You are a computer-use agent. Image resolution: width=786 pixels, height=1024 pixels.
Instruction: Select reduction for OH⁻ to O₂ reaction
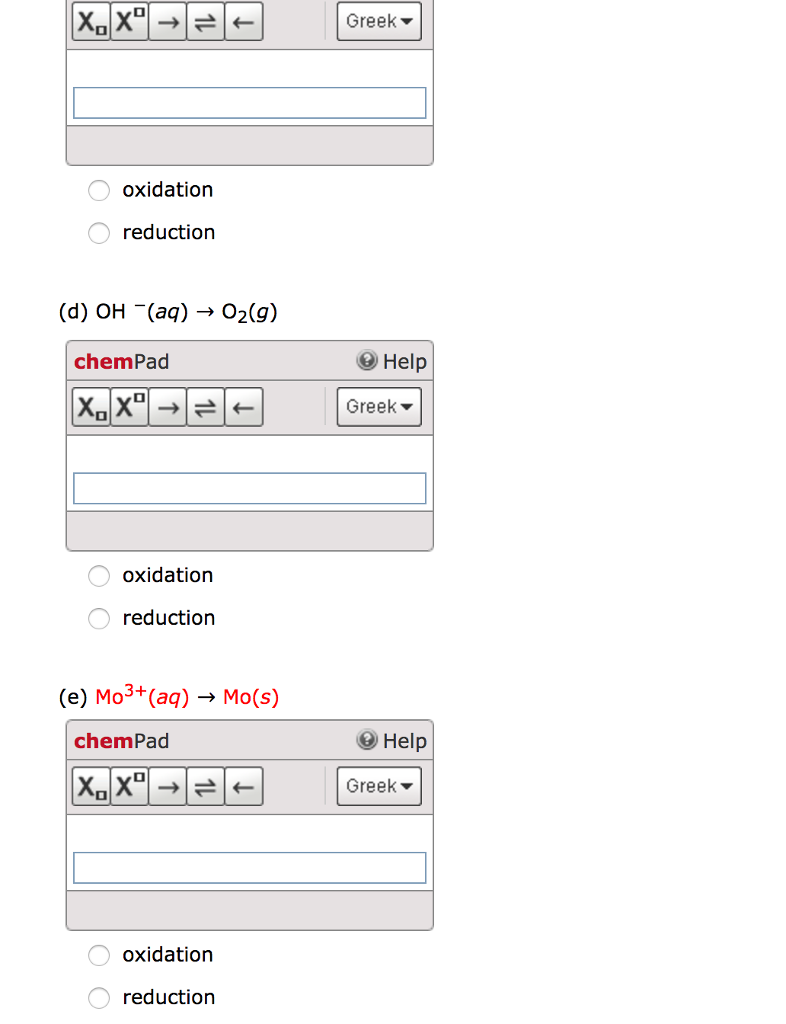click(99, 619)
